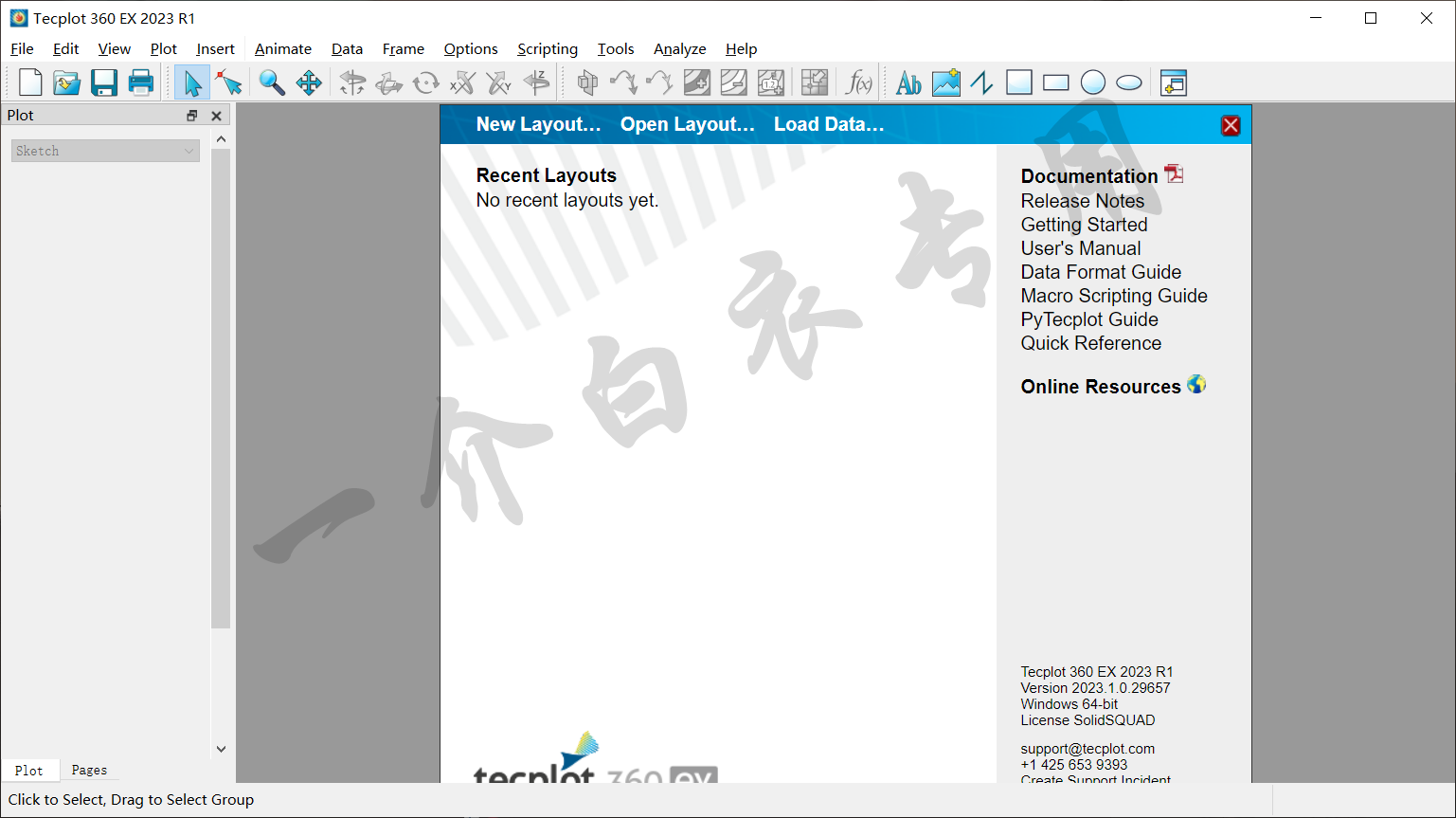Click the Online Resources globe icon
The width and height of the screenshot is (1456, 818).
pos(1196,384)
